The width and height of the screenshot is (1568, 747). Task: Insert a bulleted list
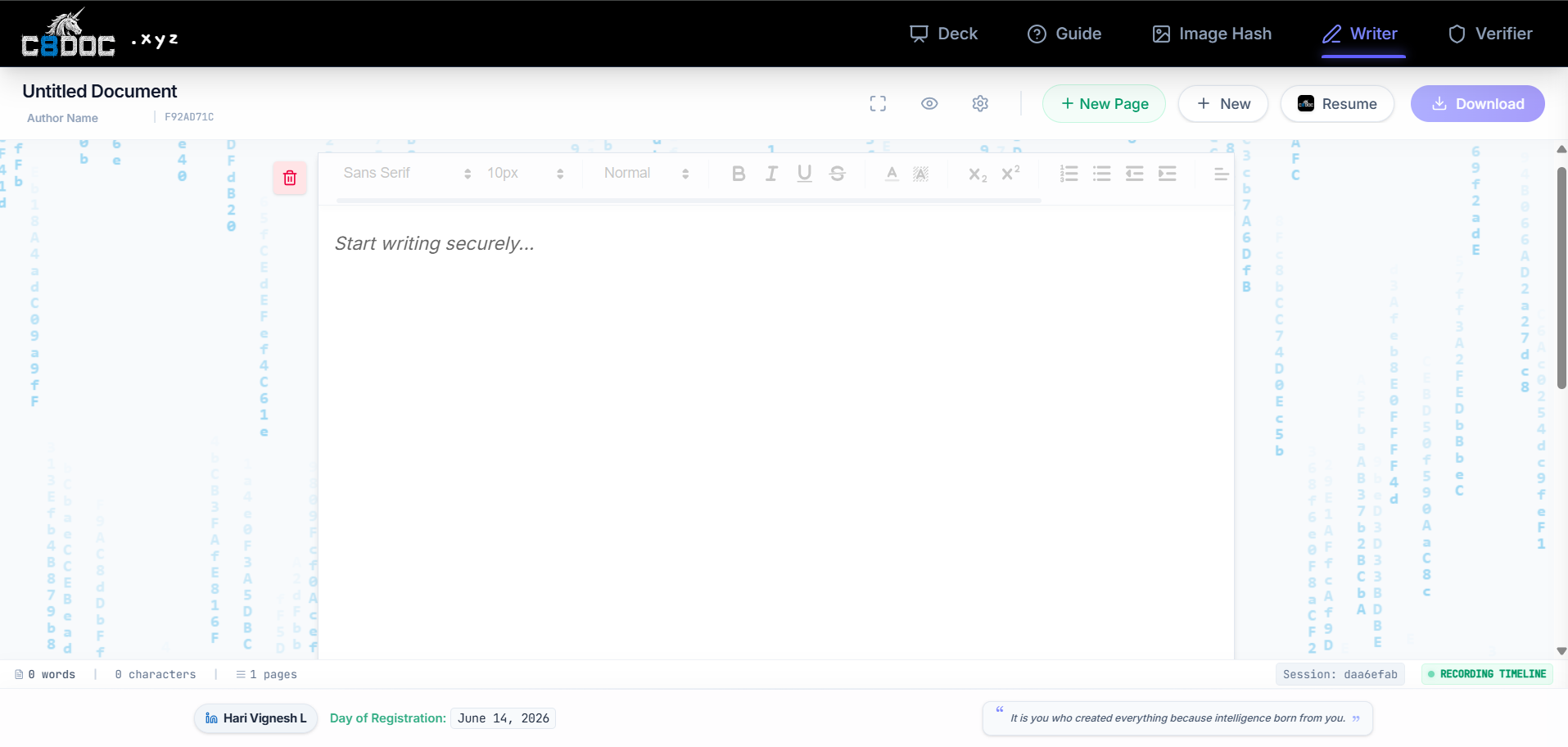pyautogui.click(x=1101, y=173)
